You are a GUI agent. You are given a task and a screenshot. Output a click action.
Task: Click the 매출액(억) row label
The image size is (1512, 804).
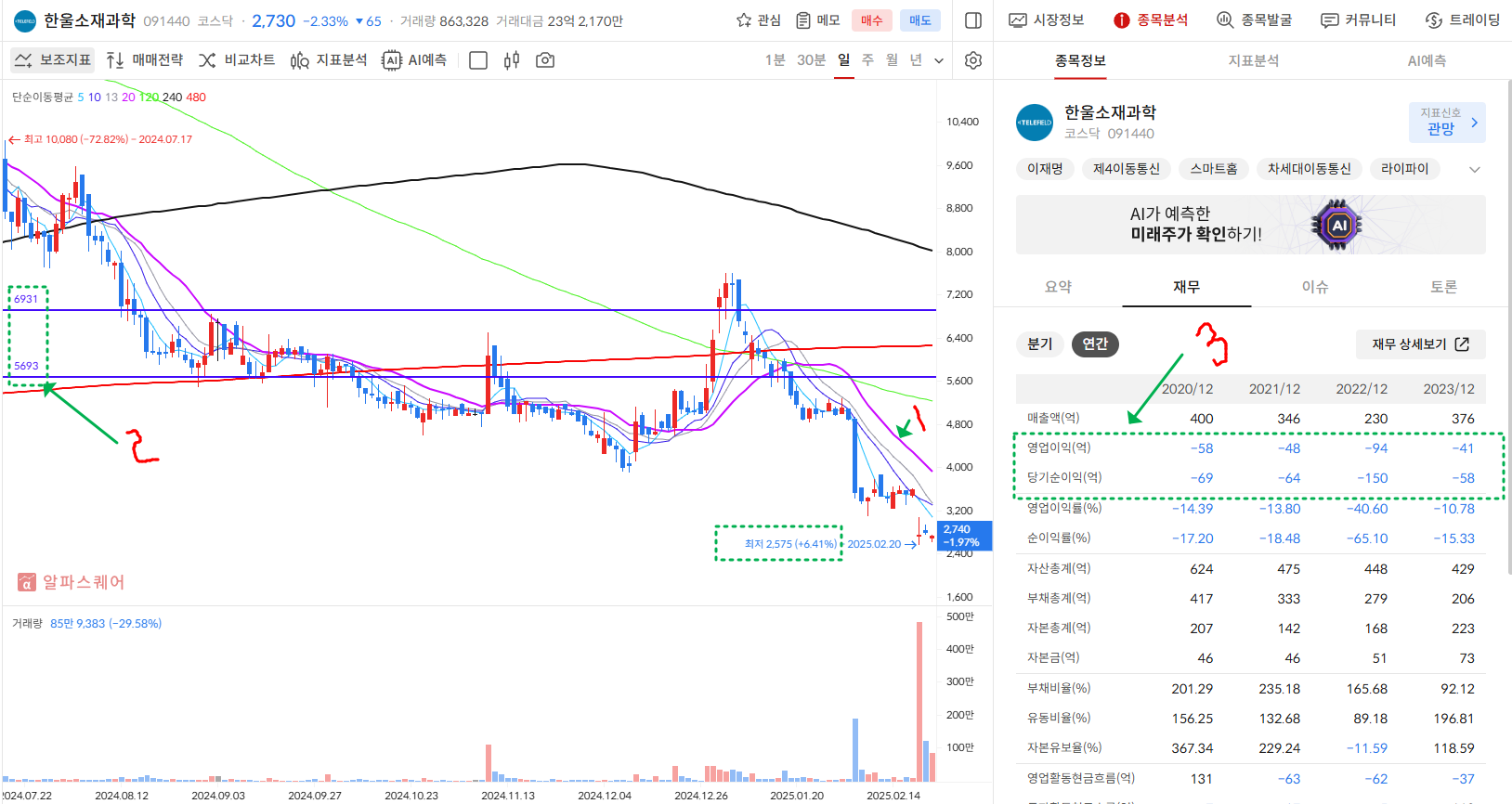coord(1053,418)
